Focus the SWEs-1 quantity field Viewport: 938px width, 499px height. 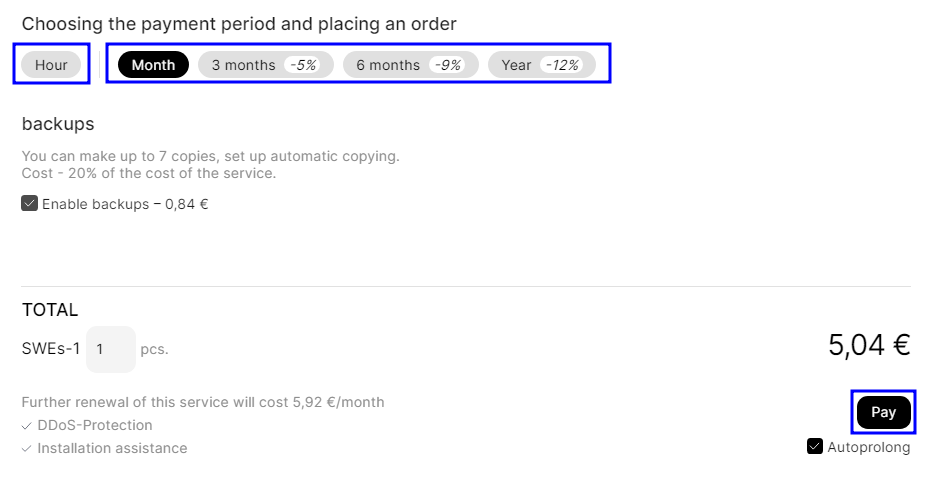pos(110,350)
